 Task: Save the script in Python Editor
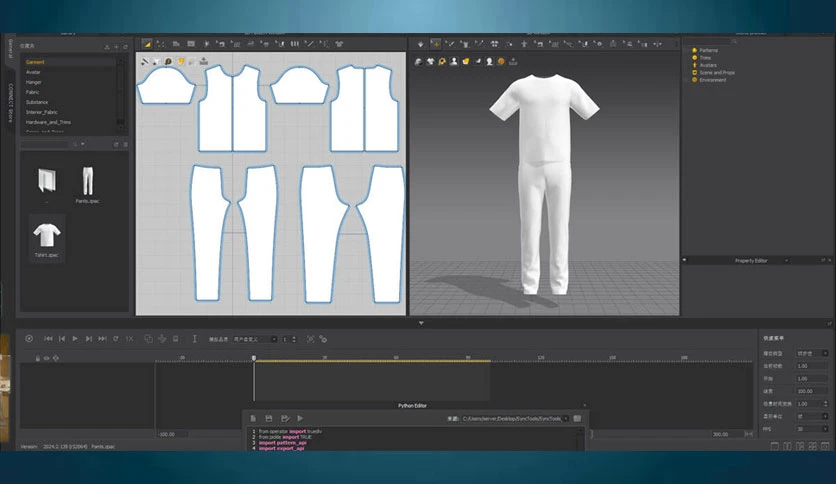[269, 418]
